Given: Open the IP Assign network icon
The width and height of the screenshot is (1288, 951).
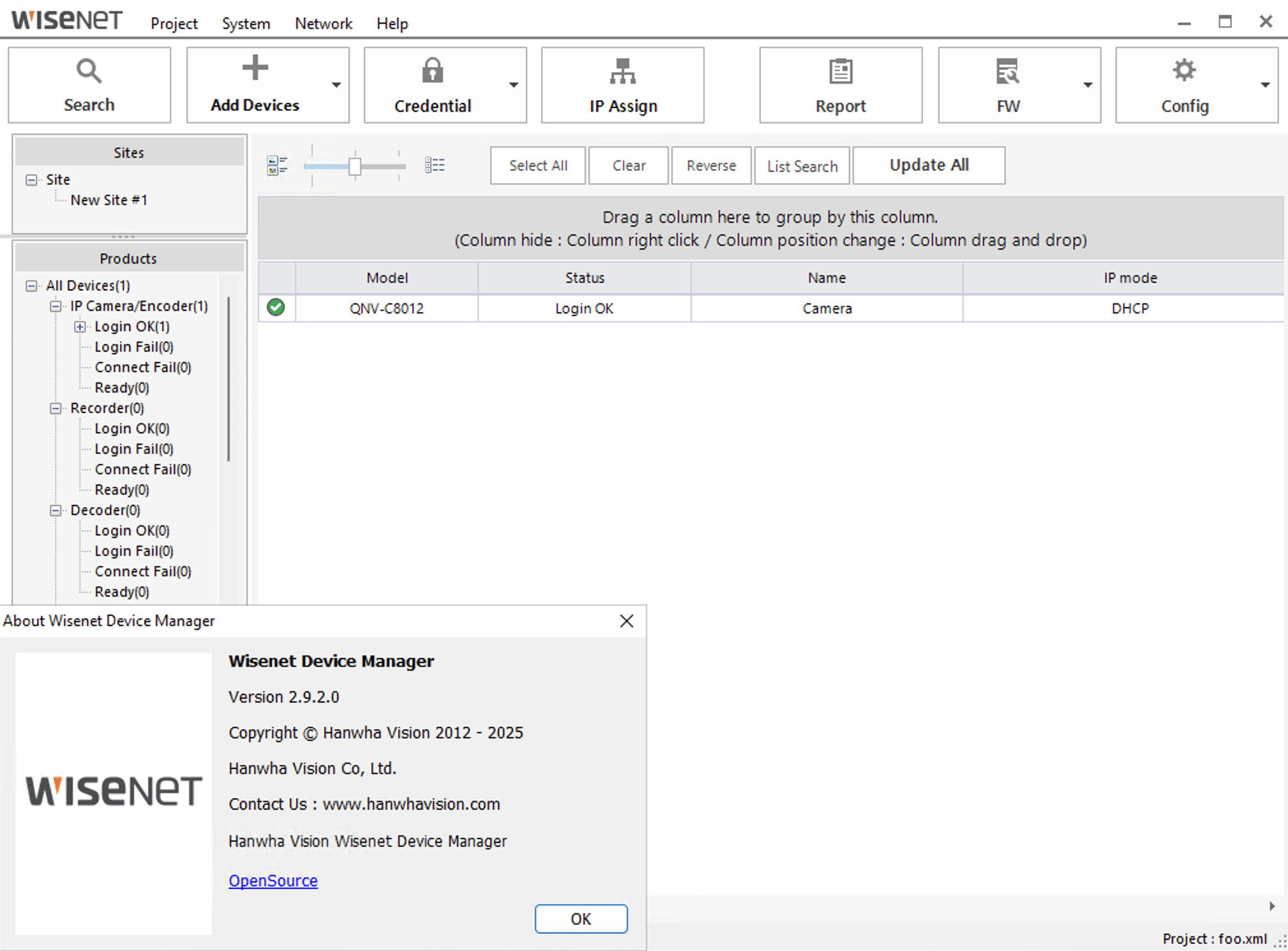Looking at the screenshot, I should click(622, 71).
